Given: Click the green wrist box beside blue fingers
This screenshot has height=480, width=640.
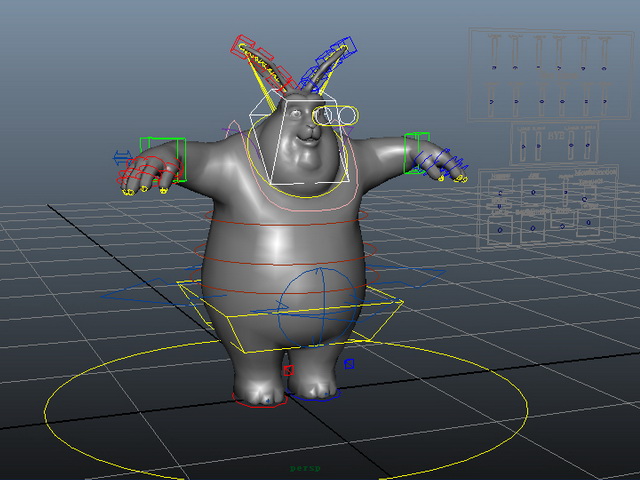Looking at the screenshot, I should point(417,153).
